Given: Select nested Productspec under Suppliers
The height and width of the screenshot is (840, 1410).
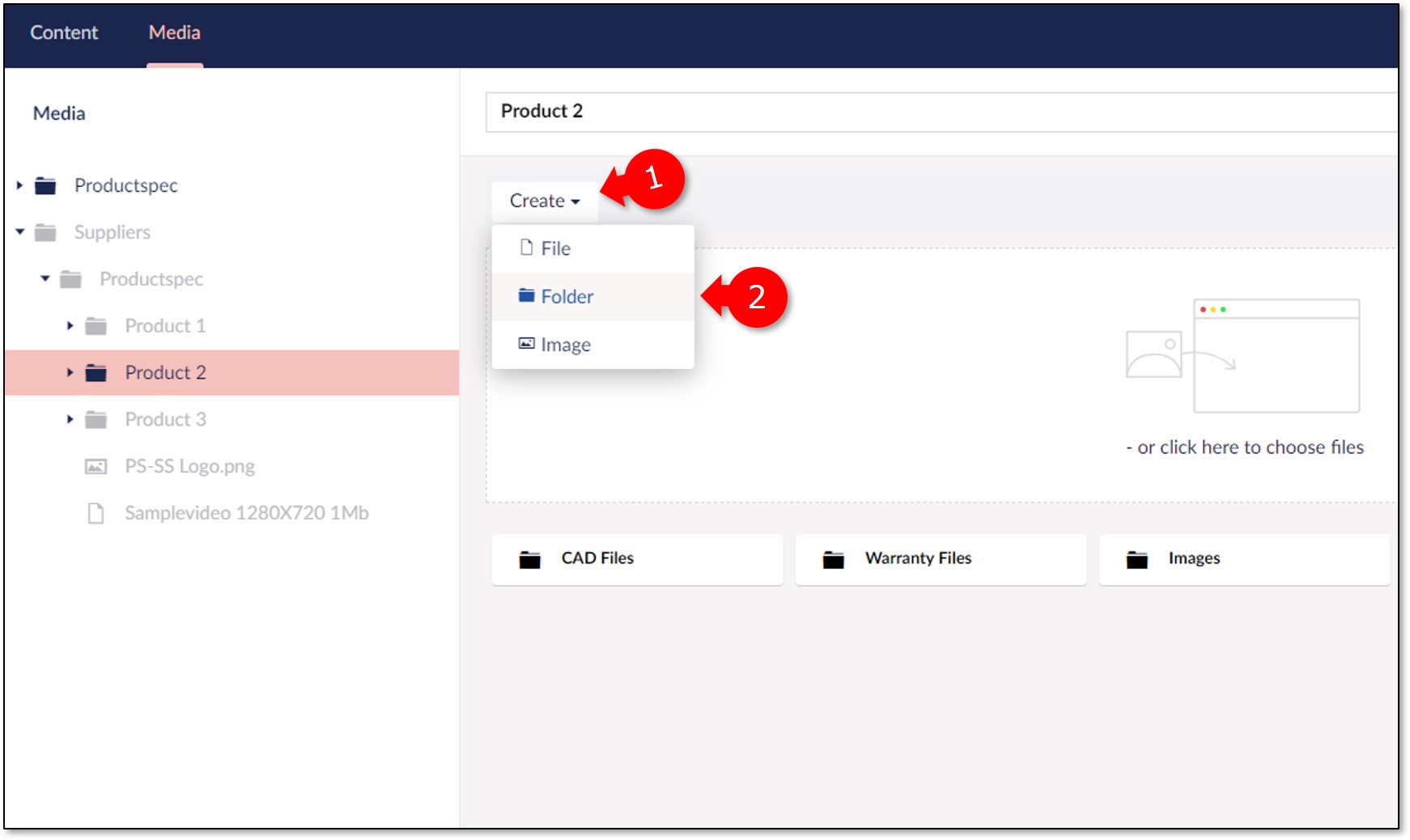Looking at the screenshot, I should [151, 279].
